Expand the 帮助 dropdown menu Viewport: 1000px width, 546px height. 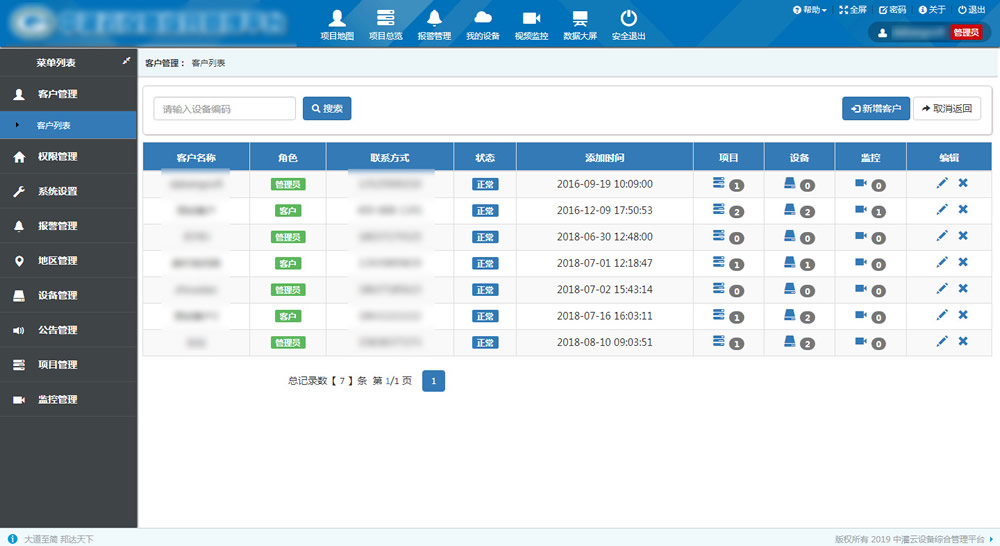[810, 9]
